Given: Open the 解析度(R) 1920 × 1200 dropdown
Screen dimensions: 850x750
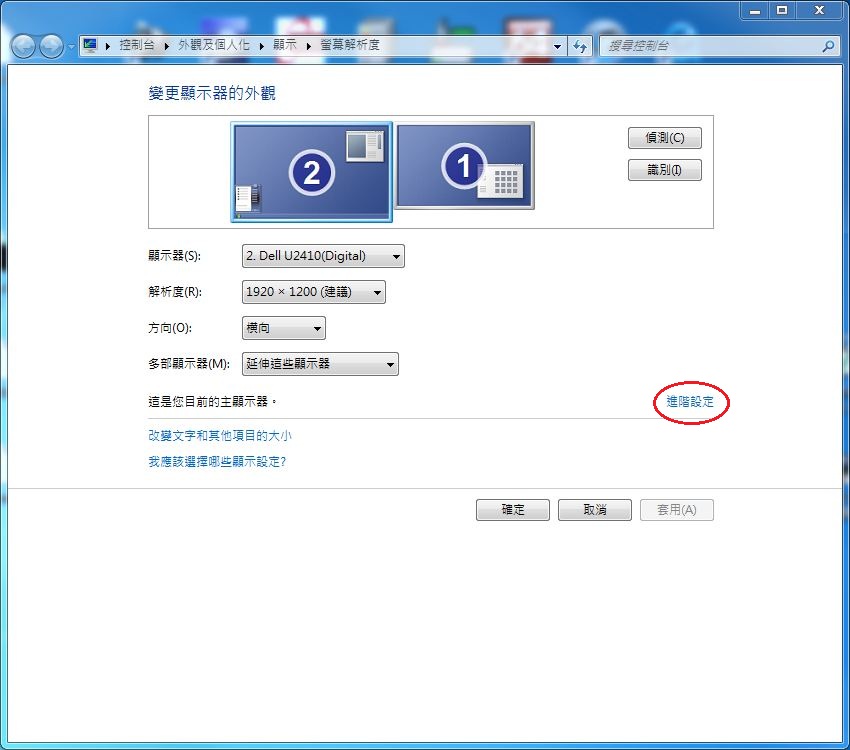Looking at the screenshot, I should pos(313,292).
